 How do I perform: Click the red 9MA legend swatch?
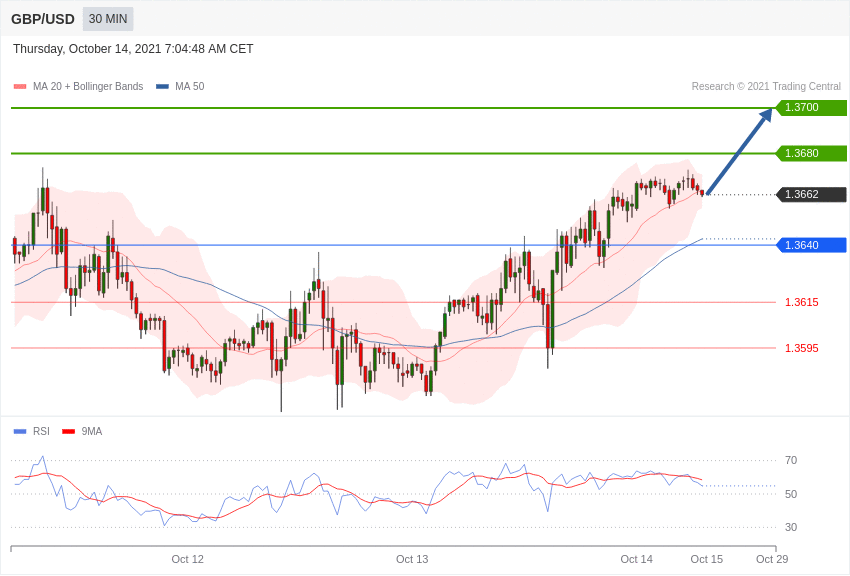(68, 432)
